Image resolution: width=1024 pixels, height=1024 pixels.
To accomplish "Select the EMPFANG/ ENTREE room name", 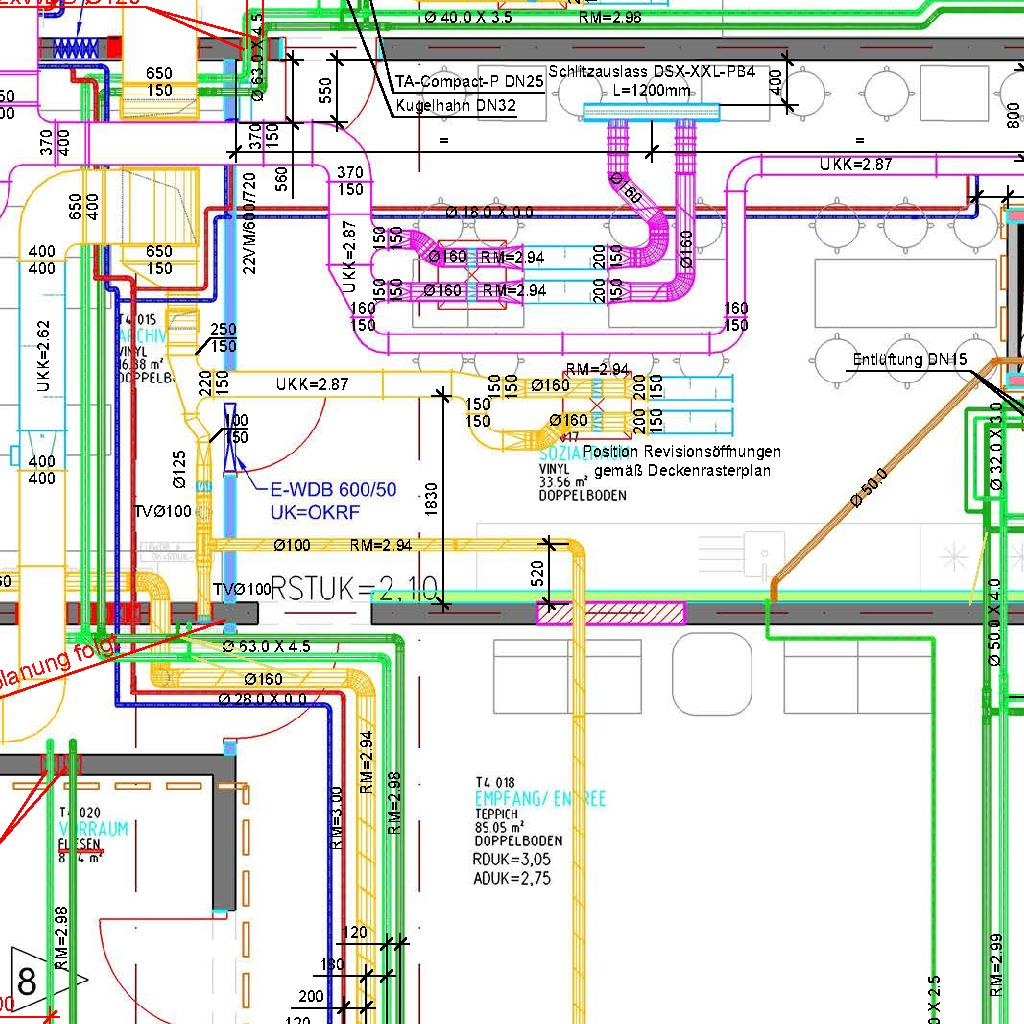I will [x=540, y=799].
